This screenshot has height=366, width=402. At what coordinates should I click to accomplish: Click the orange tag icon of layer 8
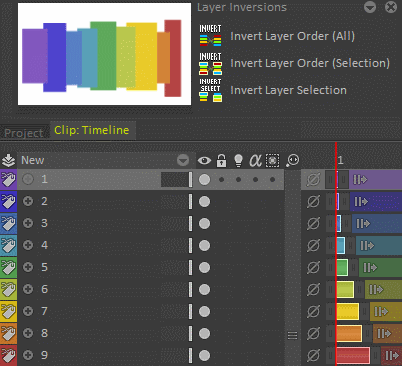8,333
